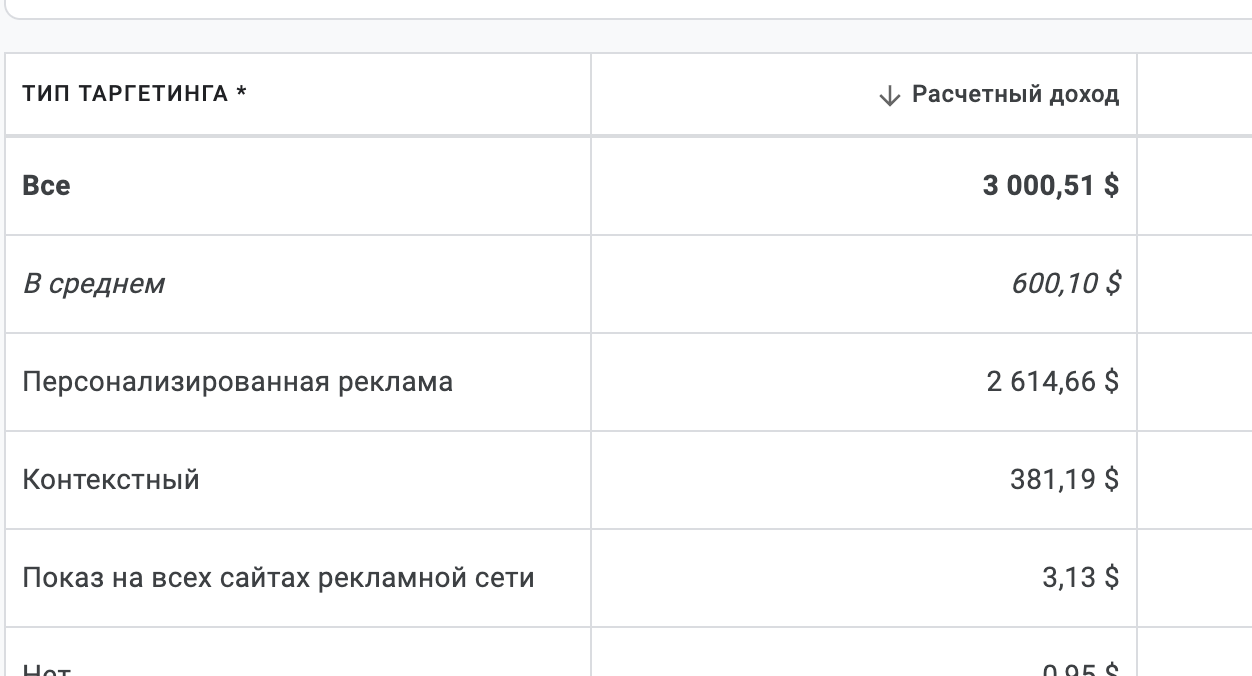
Task: Click empty cell beside 2 614,66 $
Action: coord(1194,382)
